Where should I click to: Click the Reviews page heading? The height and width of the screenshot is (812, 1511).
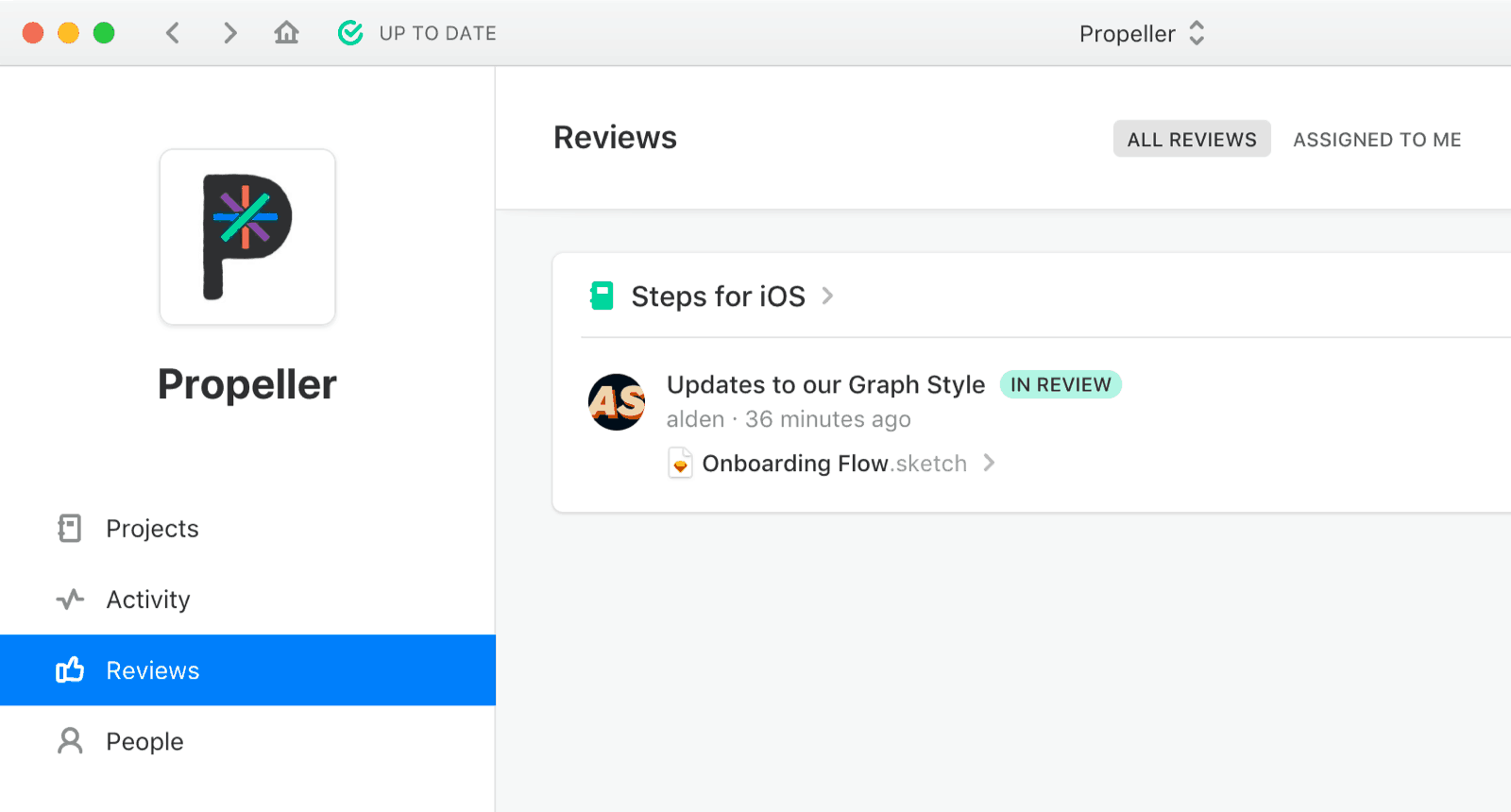[x=615, y=138]
